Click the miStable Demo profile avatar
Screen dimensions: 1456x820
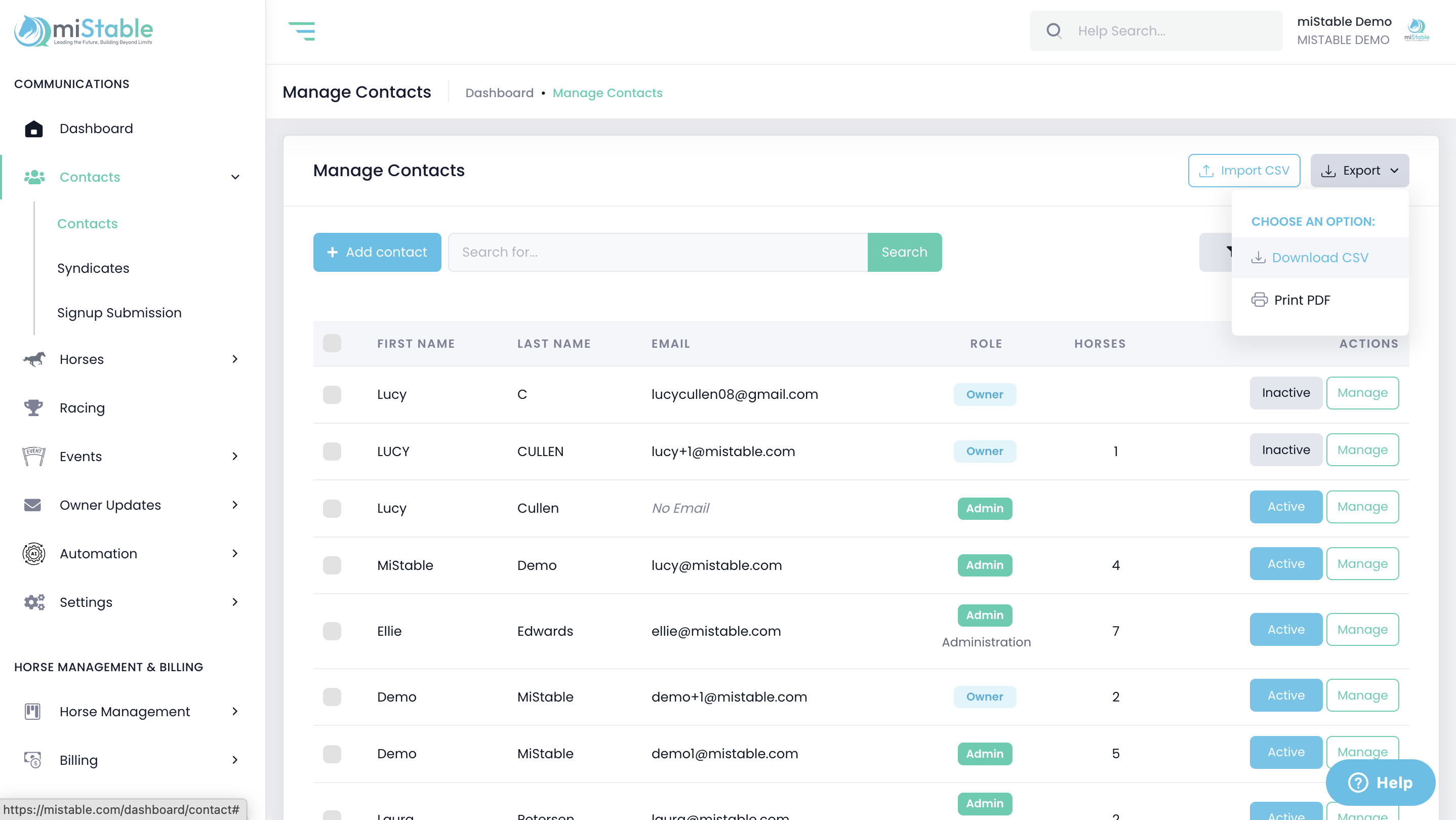1417,30
